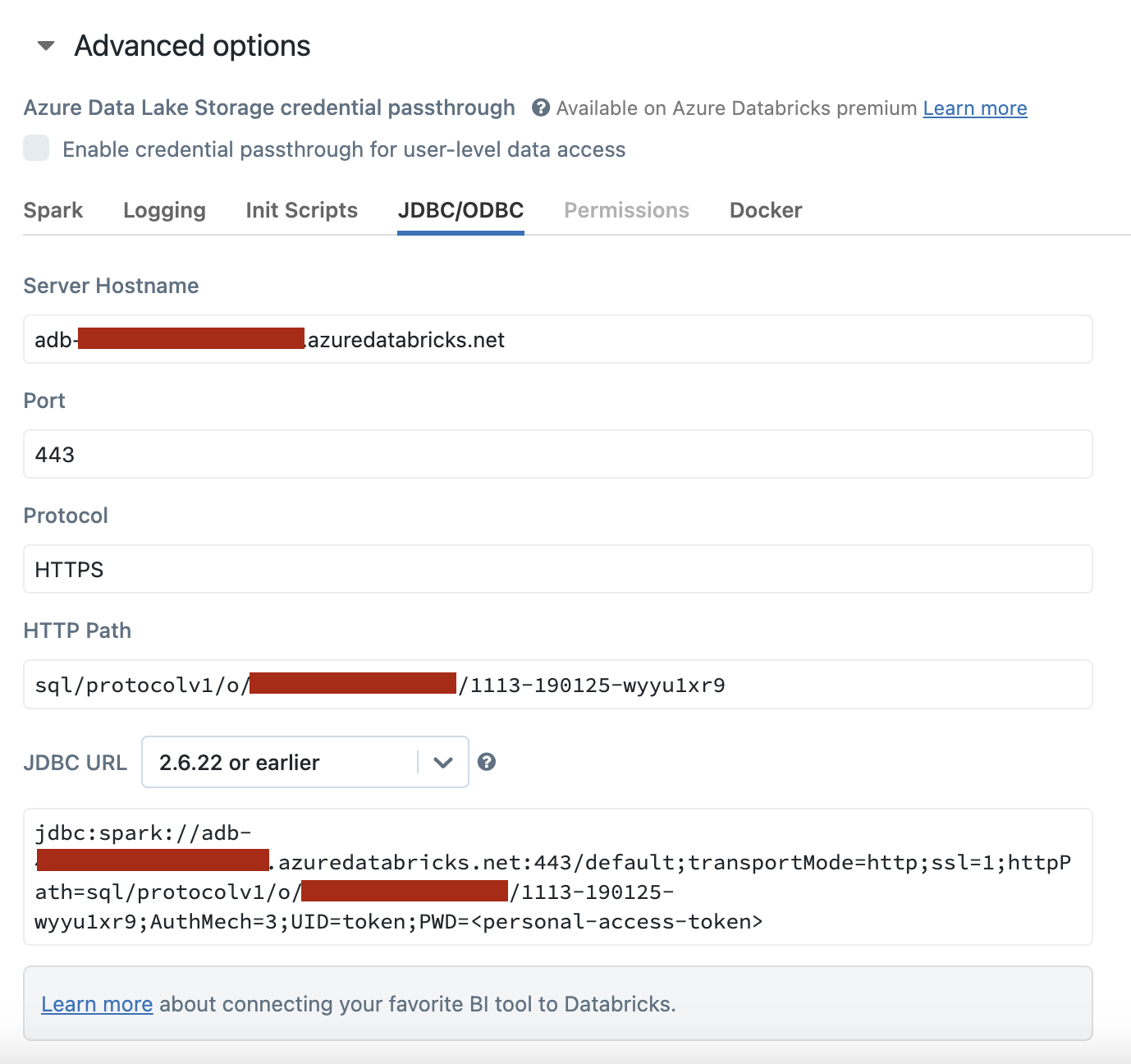This screenshot has height=1064, width=1131.
Task: Click the HTTP Path field
Action: click(x=558, y=684)
